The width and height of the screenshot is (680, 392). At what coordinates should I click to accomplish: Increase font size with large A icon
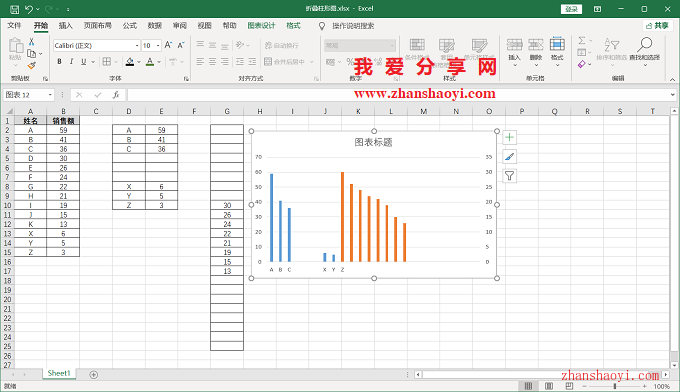168,45
